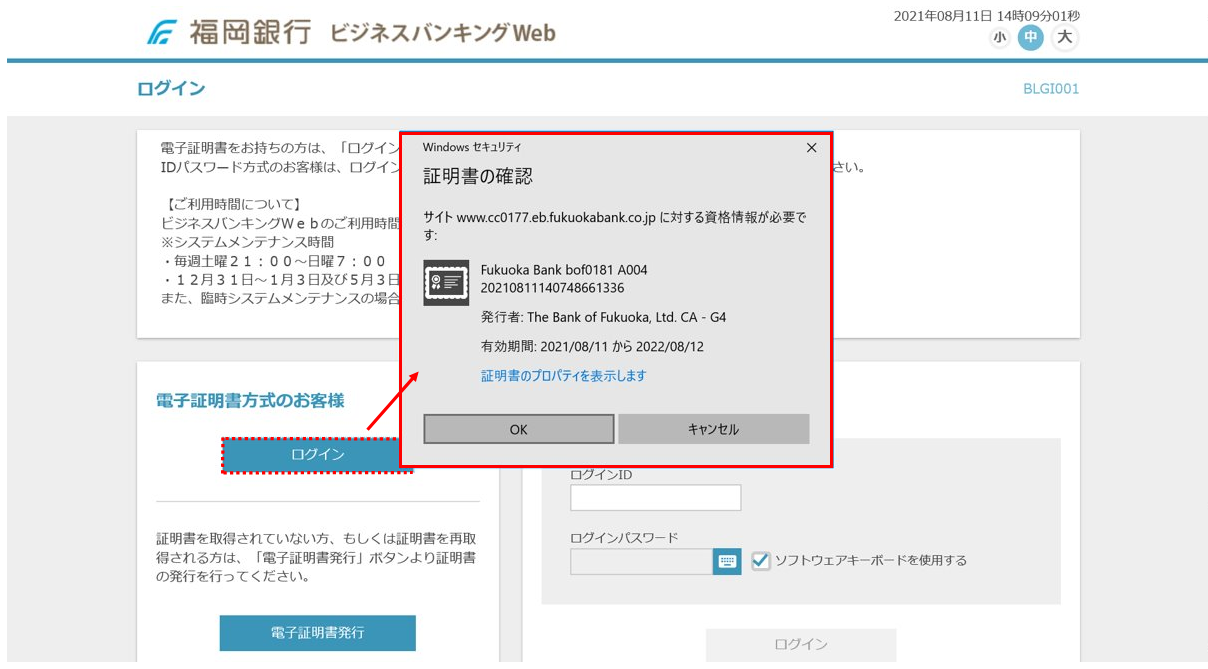Click the Fukuoka Bank logo
The image size is (1208, 669).
tap(229, 32)
